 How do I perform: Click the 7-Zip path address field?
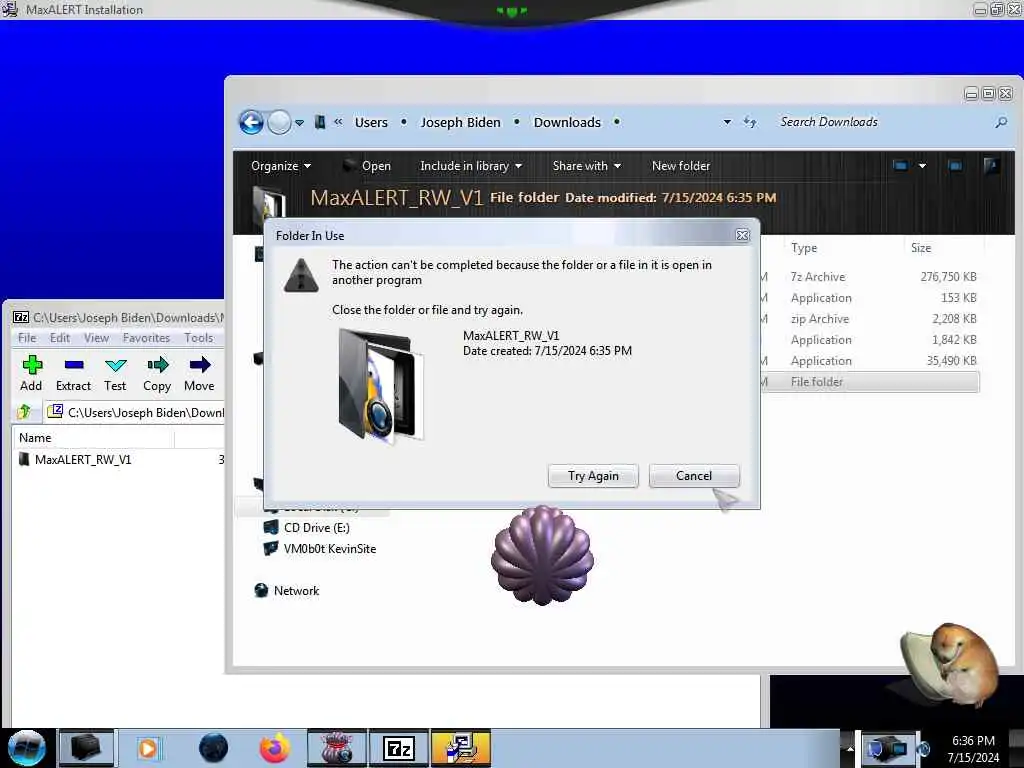click(x=135, y=412)
